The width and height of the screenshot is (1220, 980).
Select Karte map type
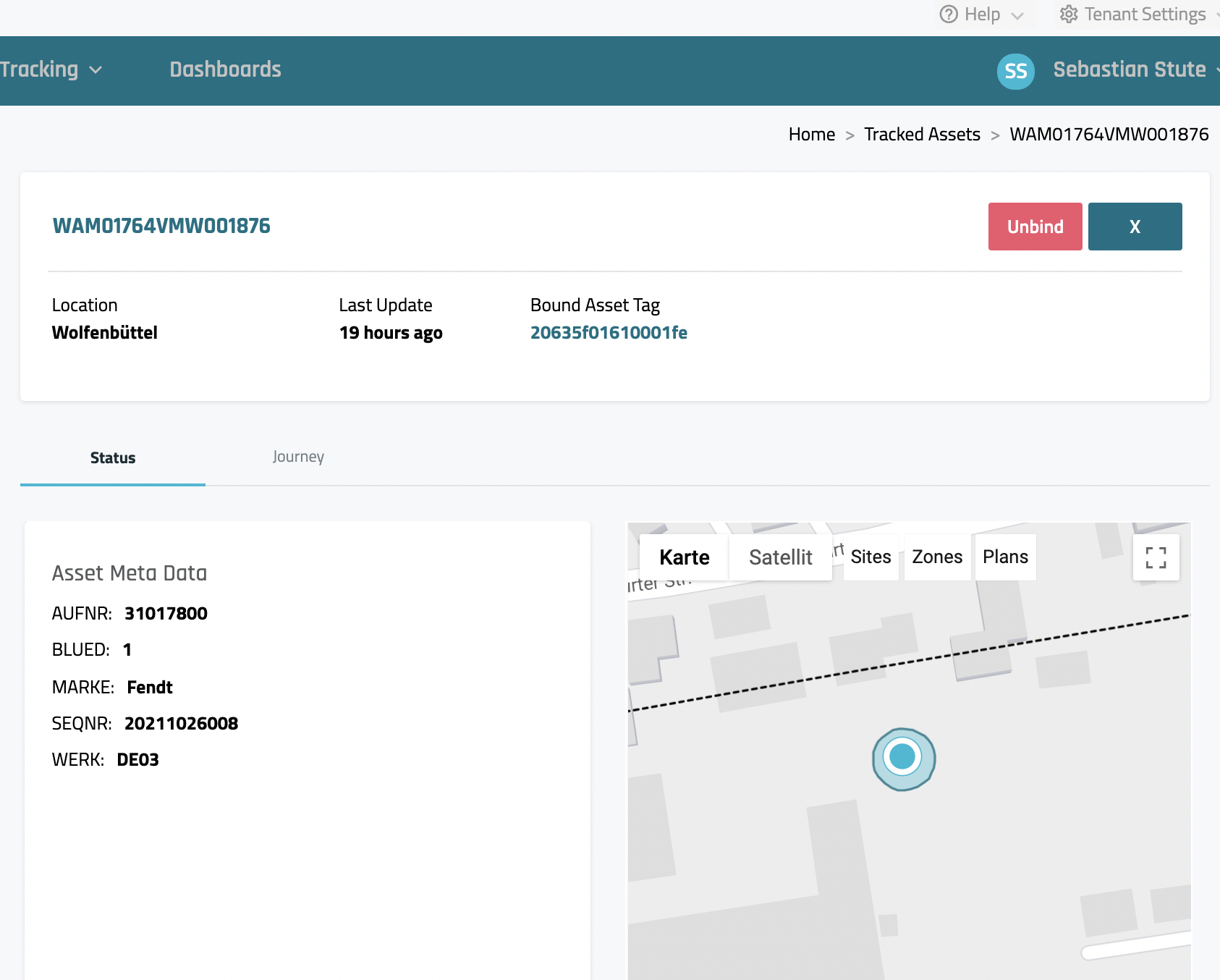[684, 557]
